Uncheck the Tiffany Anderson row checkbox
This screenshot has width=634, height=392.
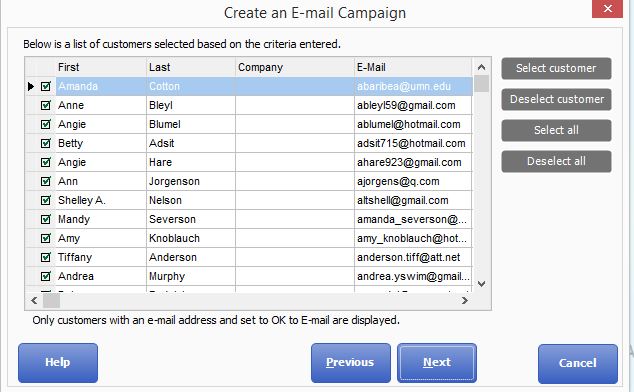[46, 257]
